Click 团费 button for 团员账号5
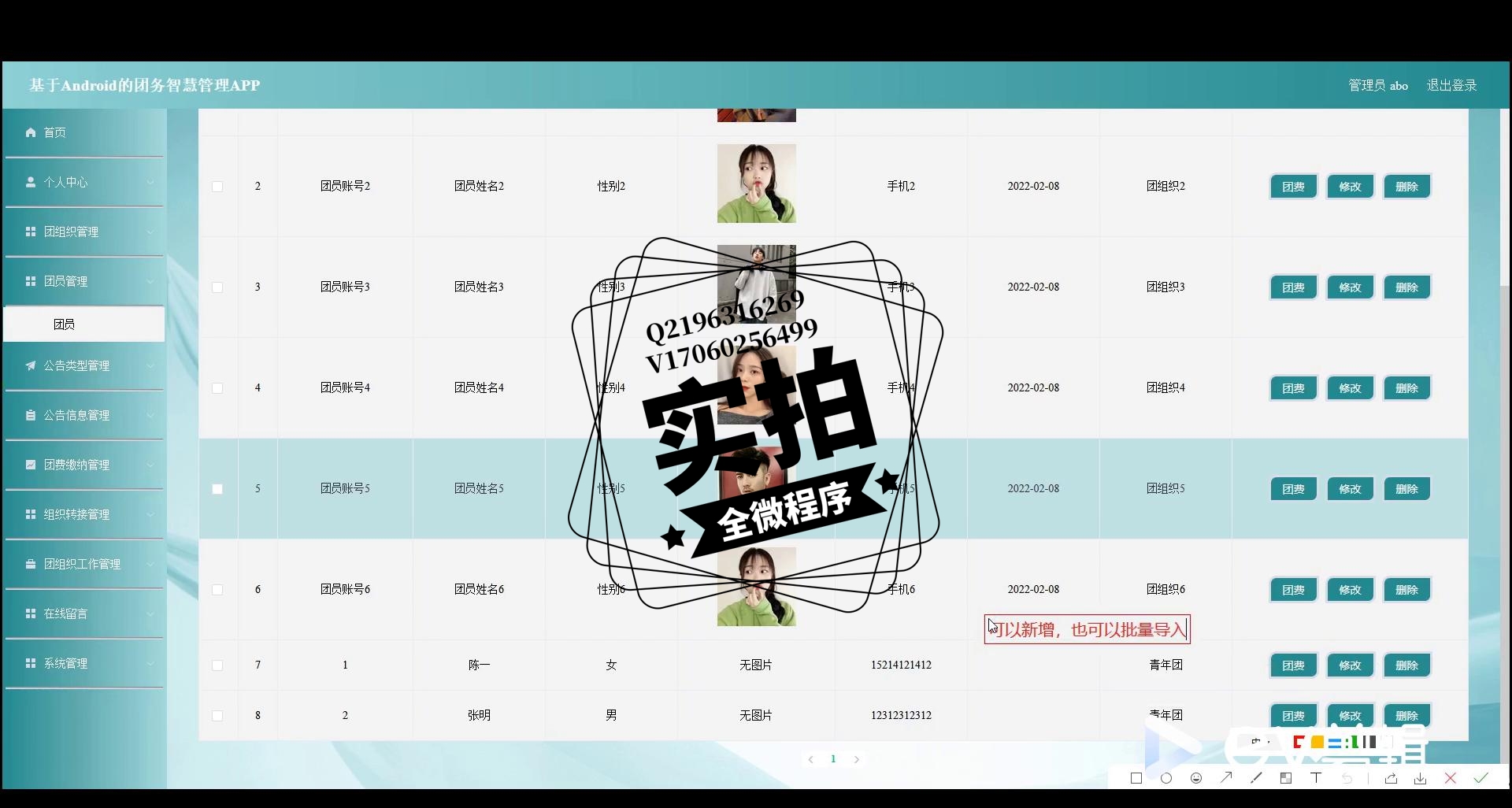 click(x=1293, y=489)
